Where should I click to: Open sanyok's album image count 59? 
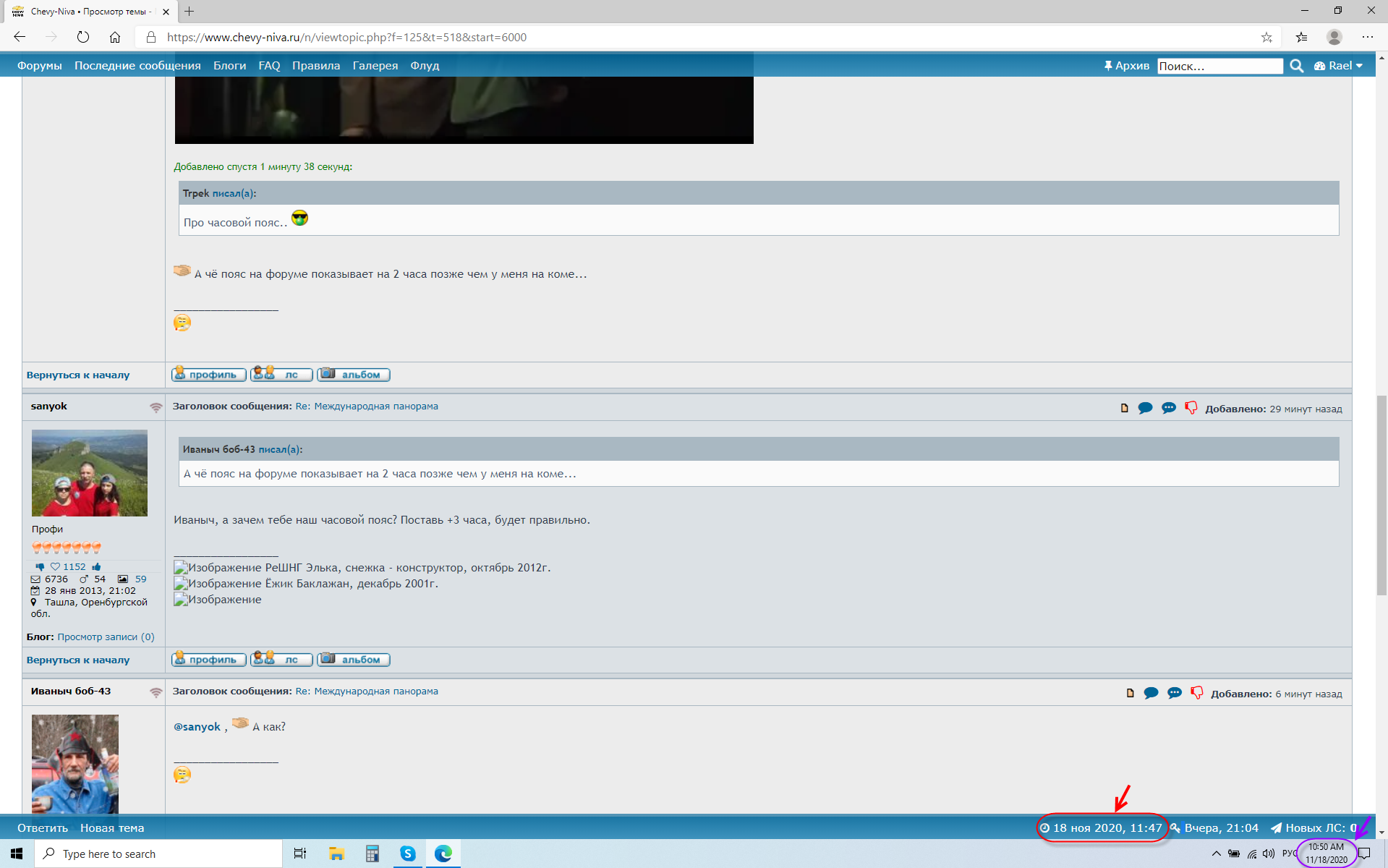point(140,579)
